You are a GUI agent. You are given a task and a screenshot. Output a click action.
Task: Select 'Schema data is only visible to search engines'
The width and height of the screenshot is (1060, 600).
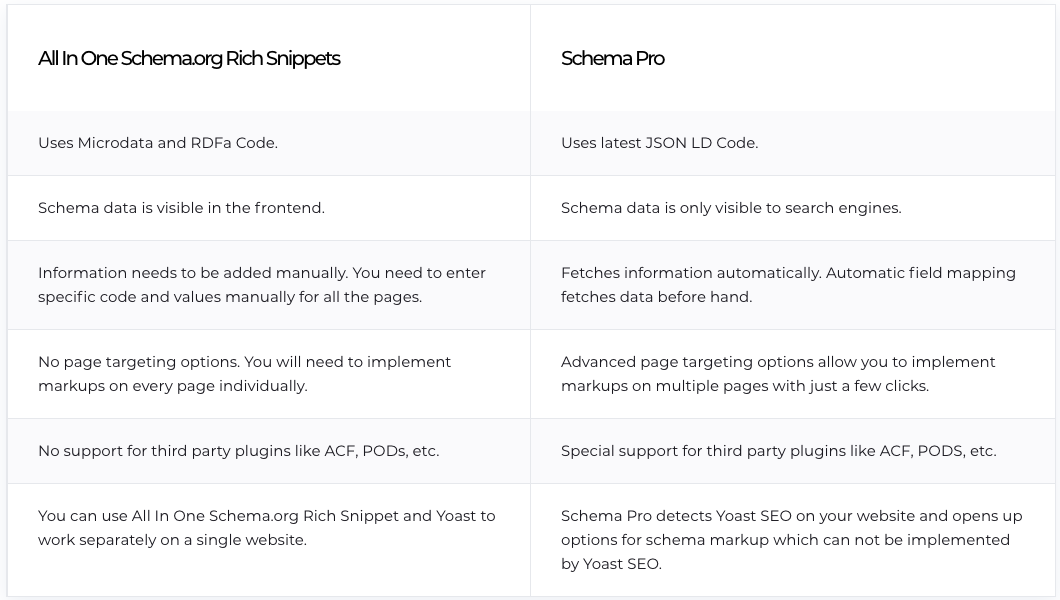pos(731,208)
